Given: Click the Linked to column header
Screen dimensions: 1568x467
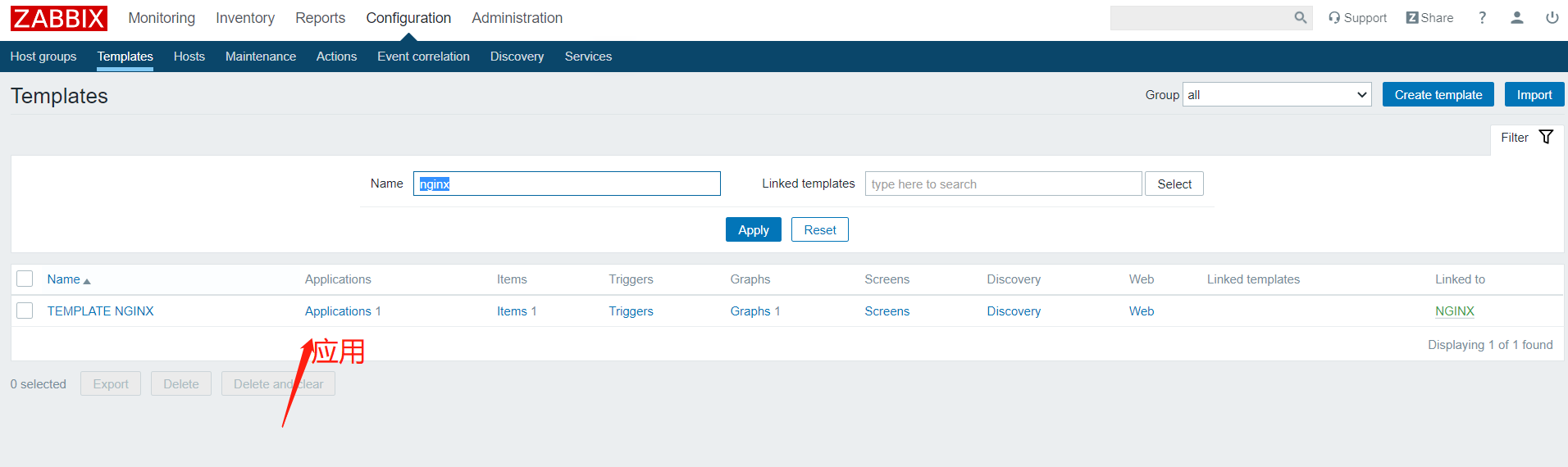Looking at the screenshot, I should tap(1460, 279).
